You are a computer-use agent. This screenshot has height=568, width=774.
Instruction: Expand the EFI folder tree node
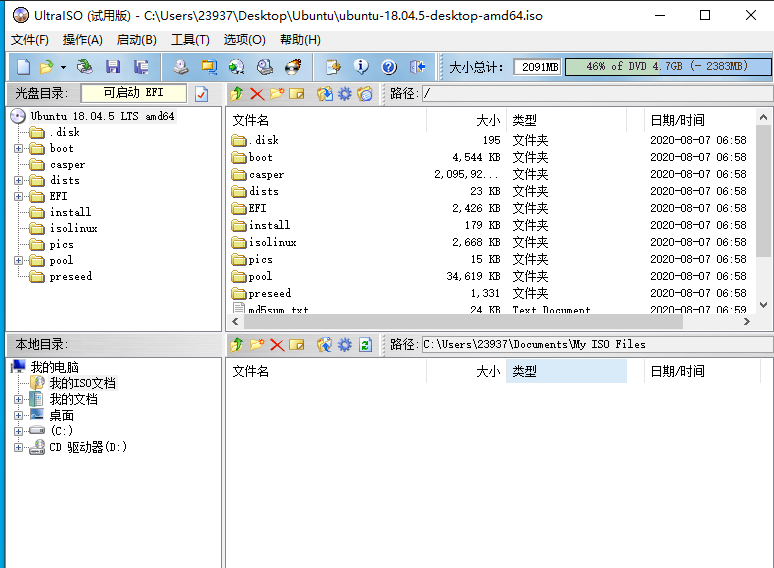point(18,196)
